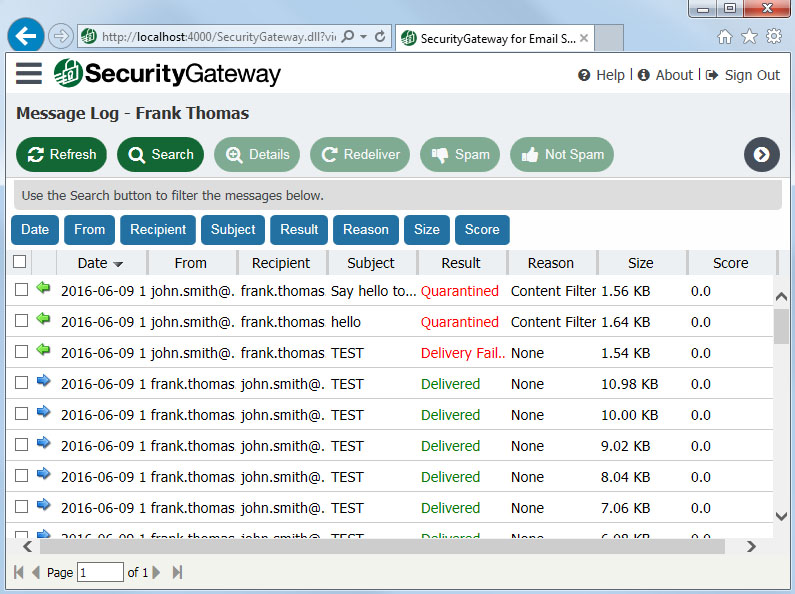Image resolution: width=795 pixels, height=594 pixels.
Task: Open browser favorites star icon
Action: [x=749, y=36]
